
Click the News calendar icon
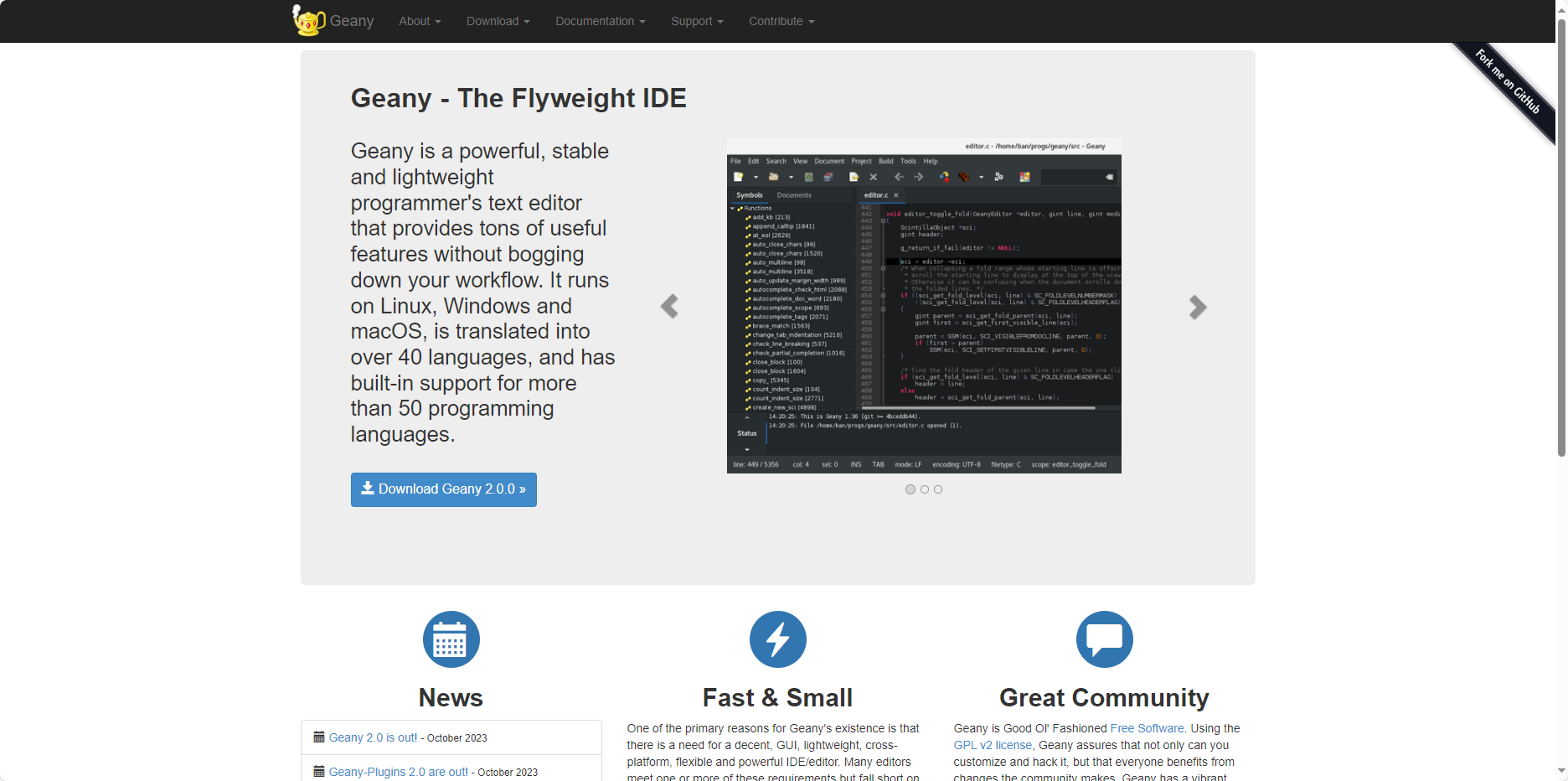click(x=451, y=639)
